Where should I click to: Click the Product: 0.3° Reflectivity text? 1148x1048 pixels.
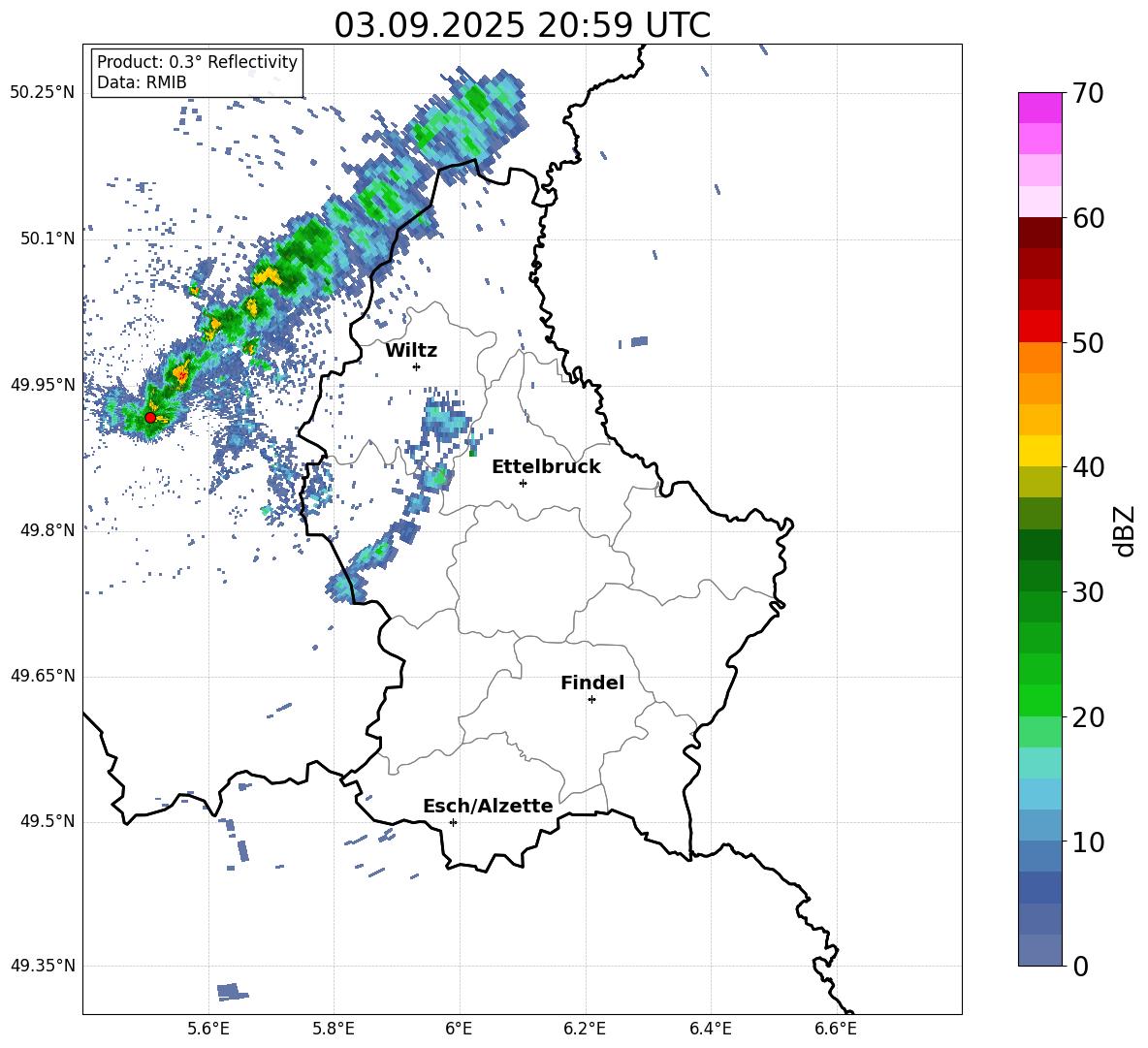(x=197, y=62)
